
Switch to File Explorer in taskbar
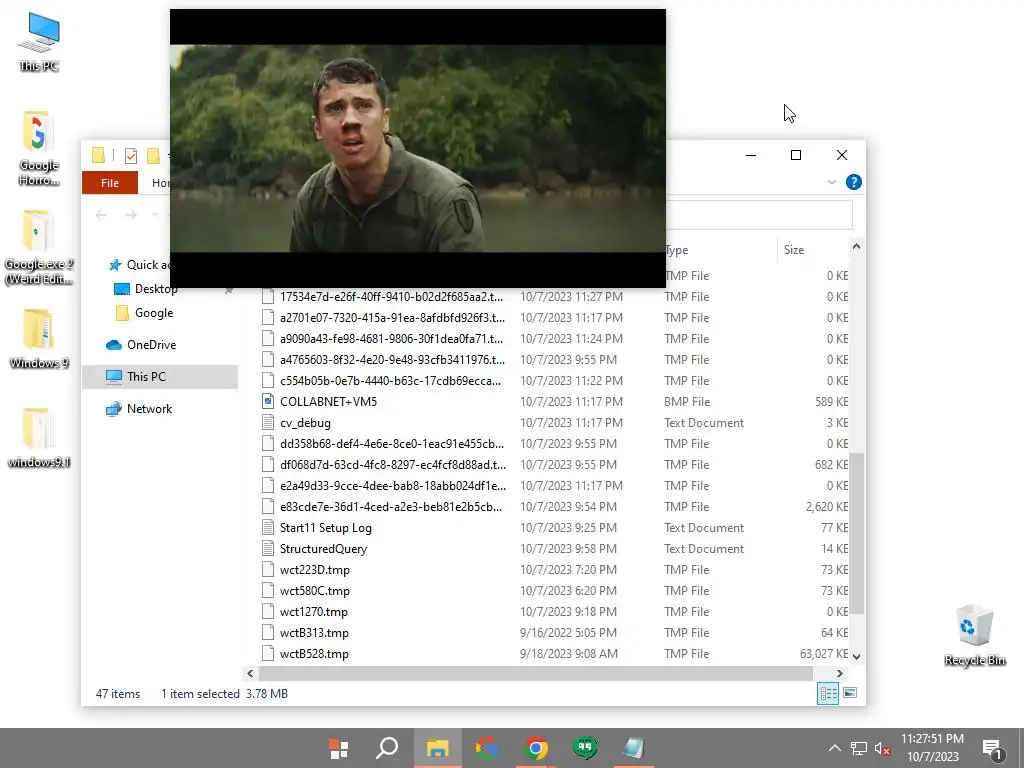point(437,748)
